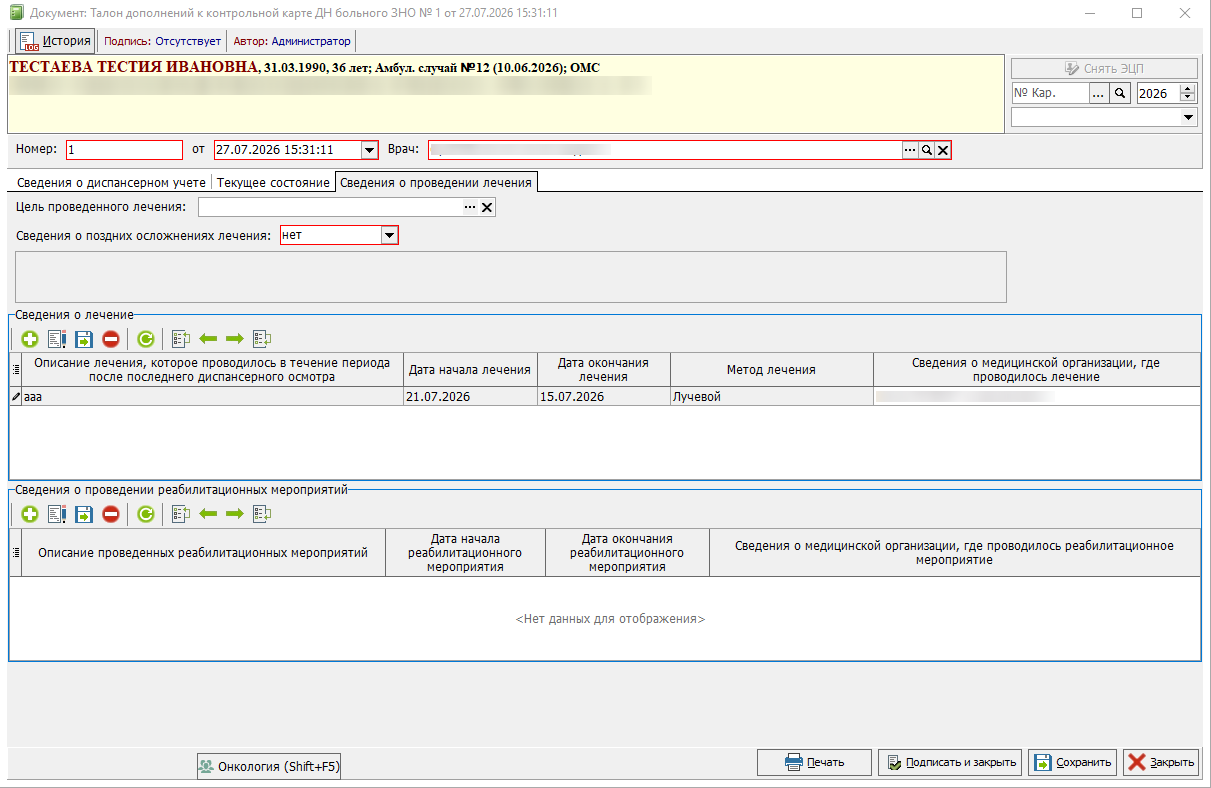Open column chooser of rehabilitation grid header
Image resolution: width=1211 pixels, height=788 pixels.
click(15, 552)
